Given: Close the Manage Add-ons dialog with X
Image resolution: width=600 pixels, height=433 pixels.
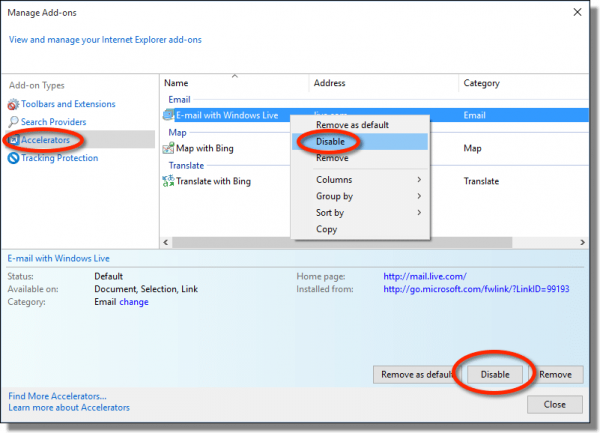Looking at the screenshot, I should [x=577, y=12].
